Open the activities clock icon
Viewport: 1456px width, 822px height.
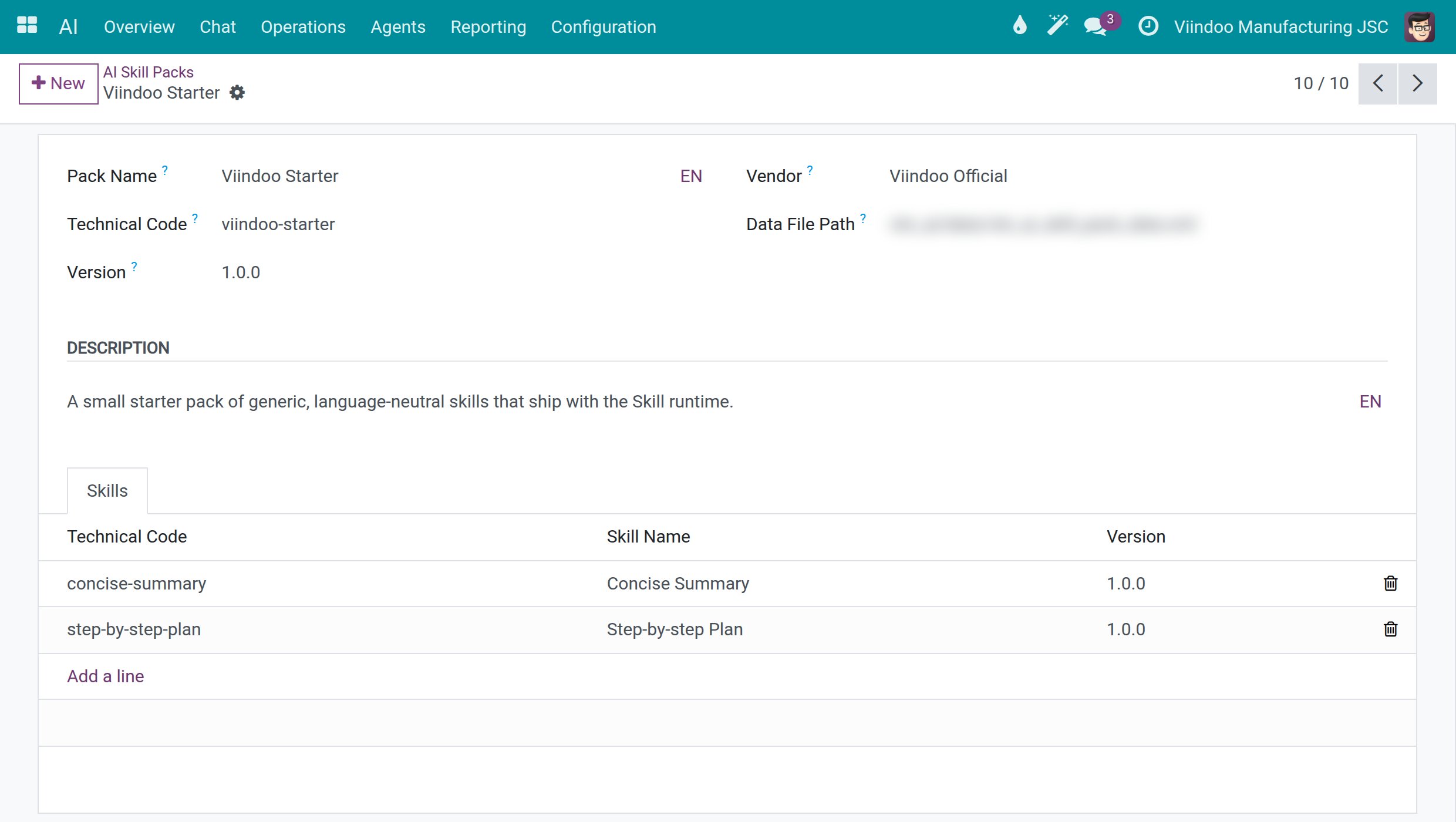(x=1148, y=26)
